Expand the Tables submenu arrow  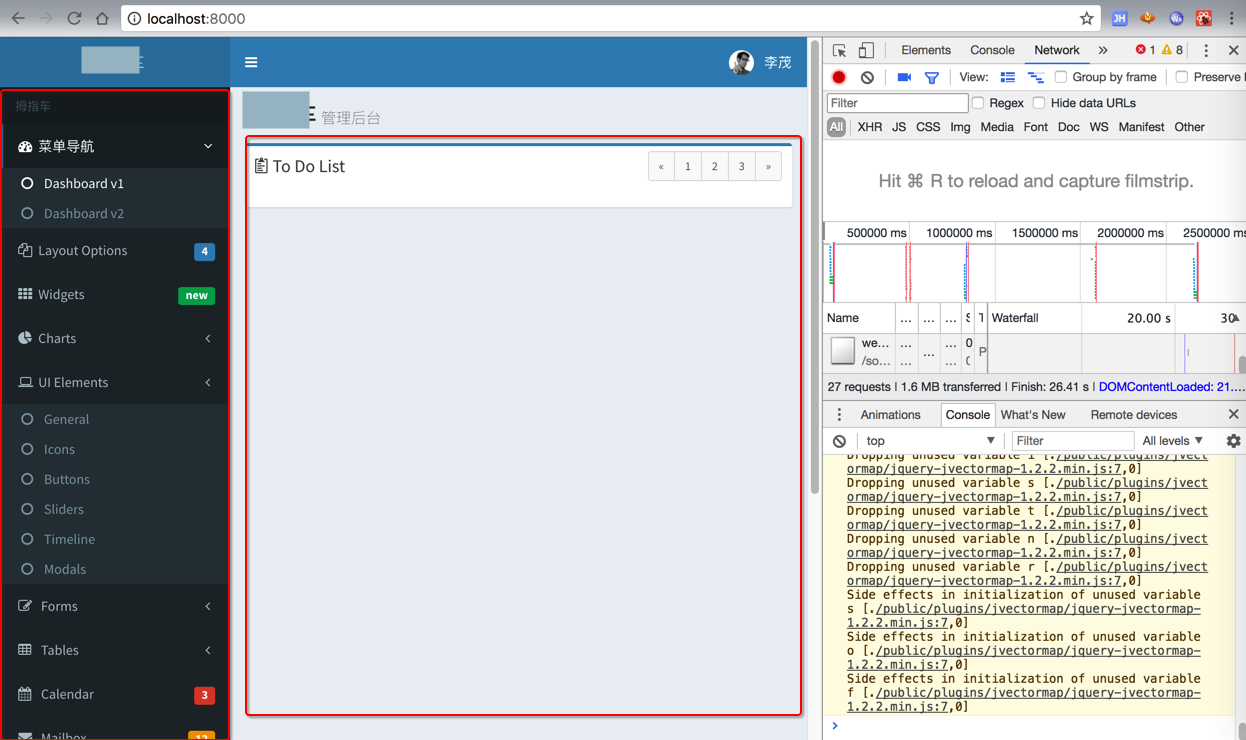coord(208,650)
